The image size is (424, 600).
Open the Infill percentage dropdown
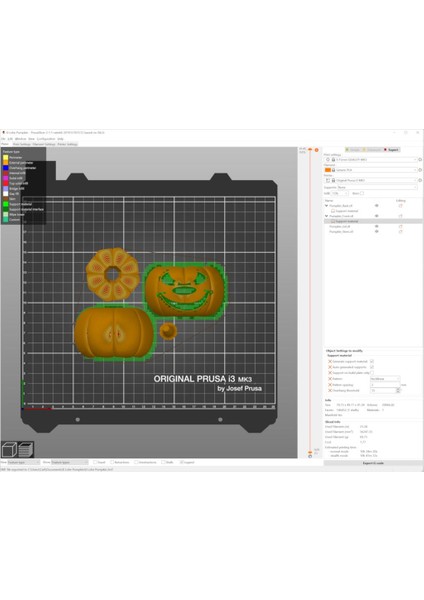tap(339, 193)
